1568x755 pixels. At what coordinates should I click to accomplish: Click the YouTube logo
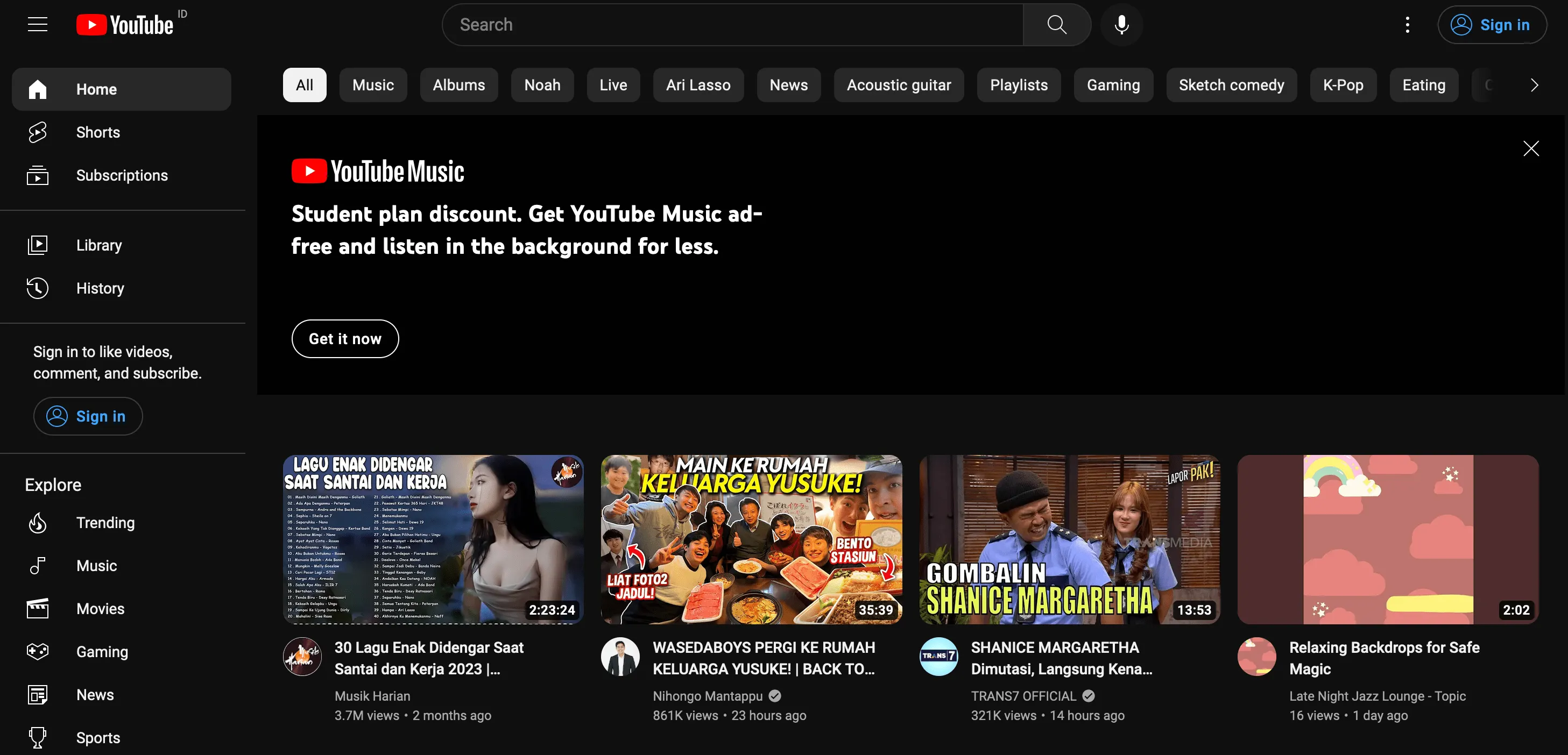click(x=125, y=25)
